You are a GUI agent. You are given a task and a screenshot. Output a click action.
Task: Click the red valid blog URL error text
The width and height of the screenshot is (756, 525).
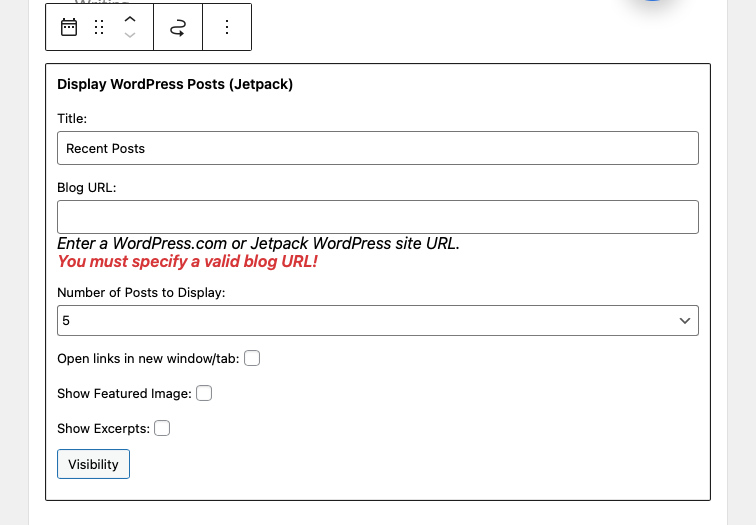pos(188,261)
